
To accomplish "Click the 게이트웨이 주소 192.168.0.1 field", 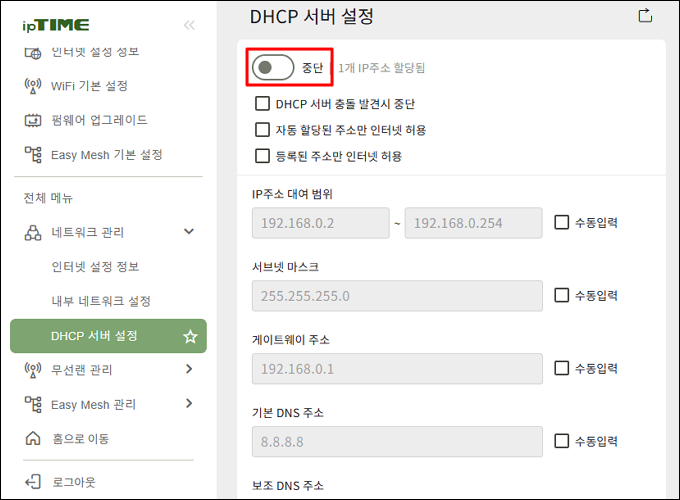I will point(397,369).
